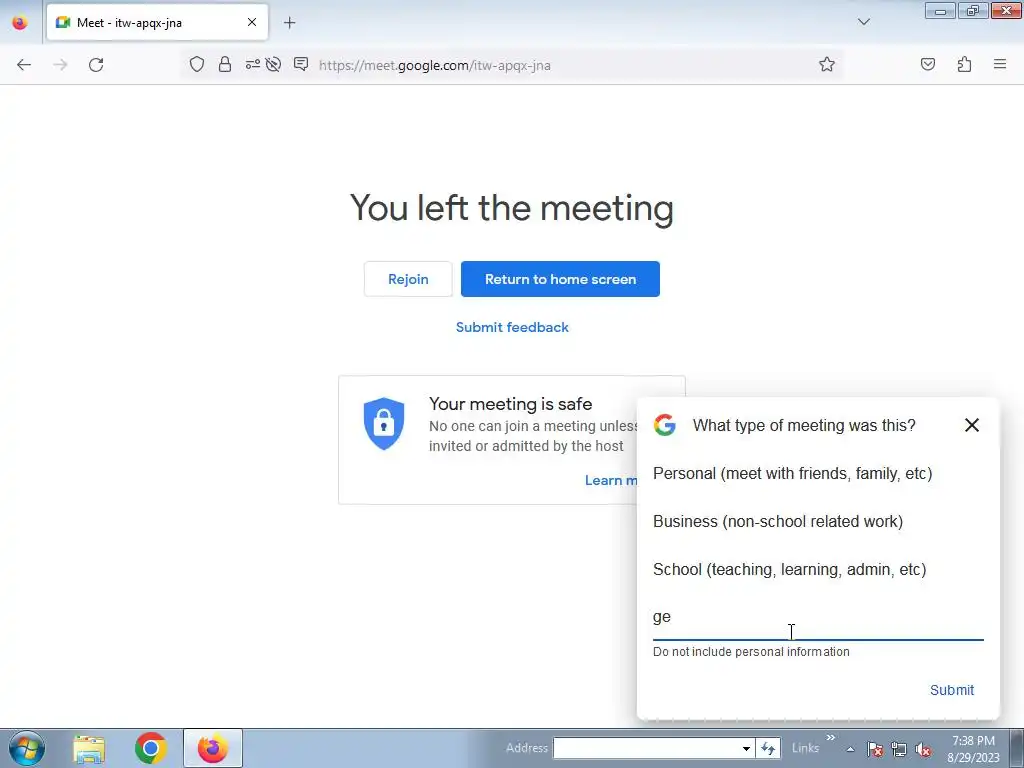Select Business (non-school related work) option
This screenshot has height=768, width=1024.
pos(778,521)
